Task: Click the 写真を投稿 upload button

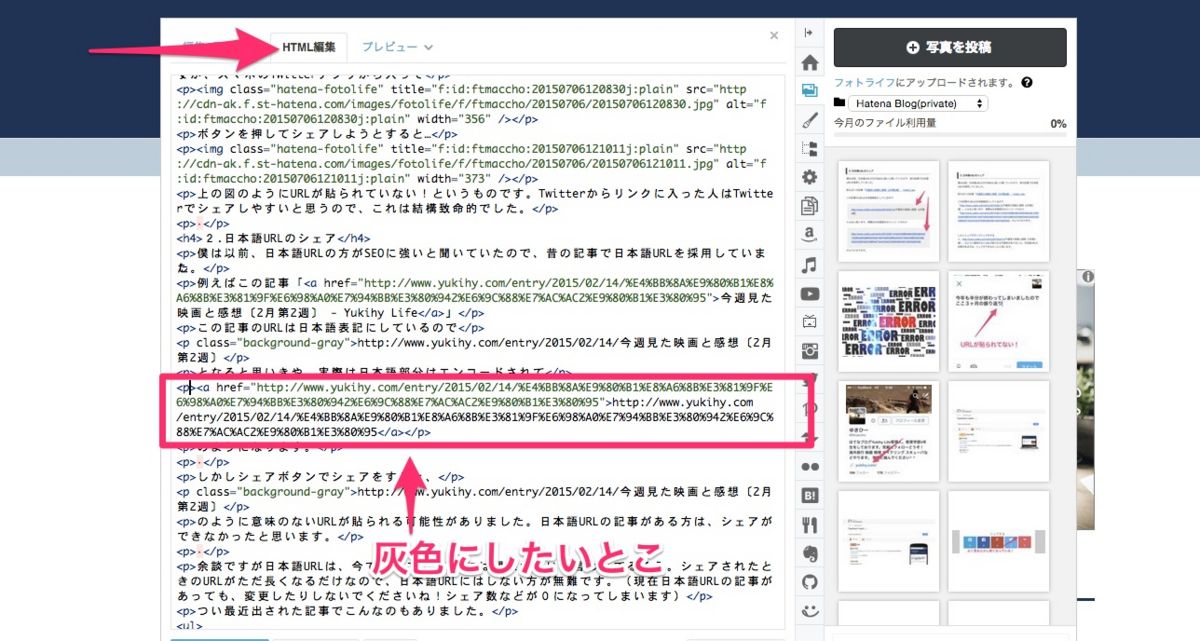Action: (x=950, y=47)
